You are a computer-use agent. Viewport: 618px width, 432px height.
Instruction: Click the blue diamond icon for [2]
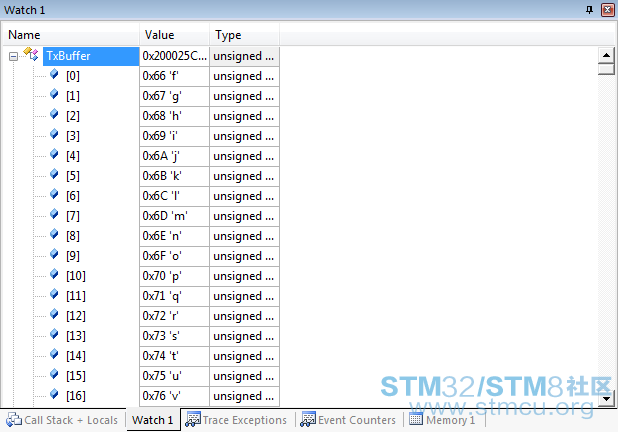coord(54,114)
